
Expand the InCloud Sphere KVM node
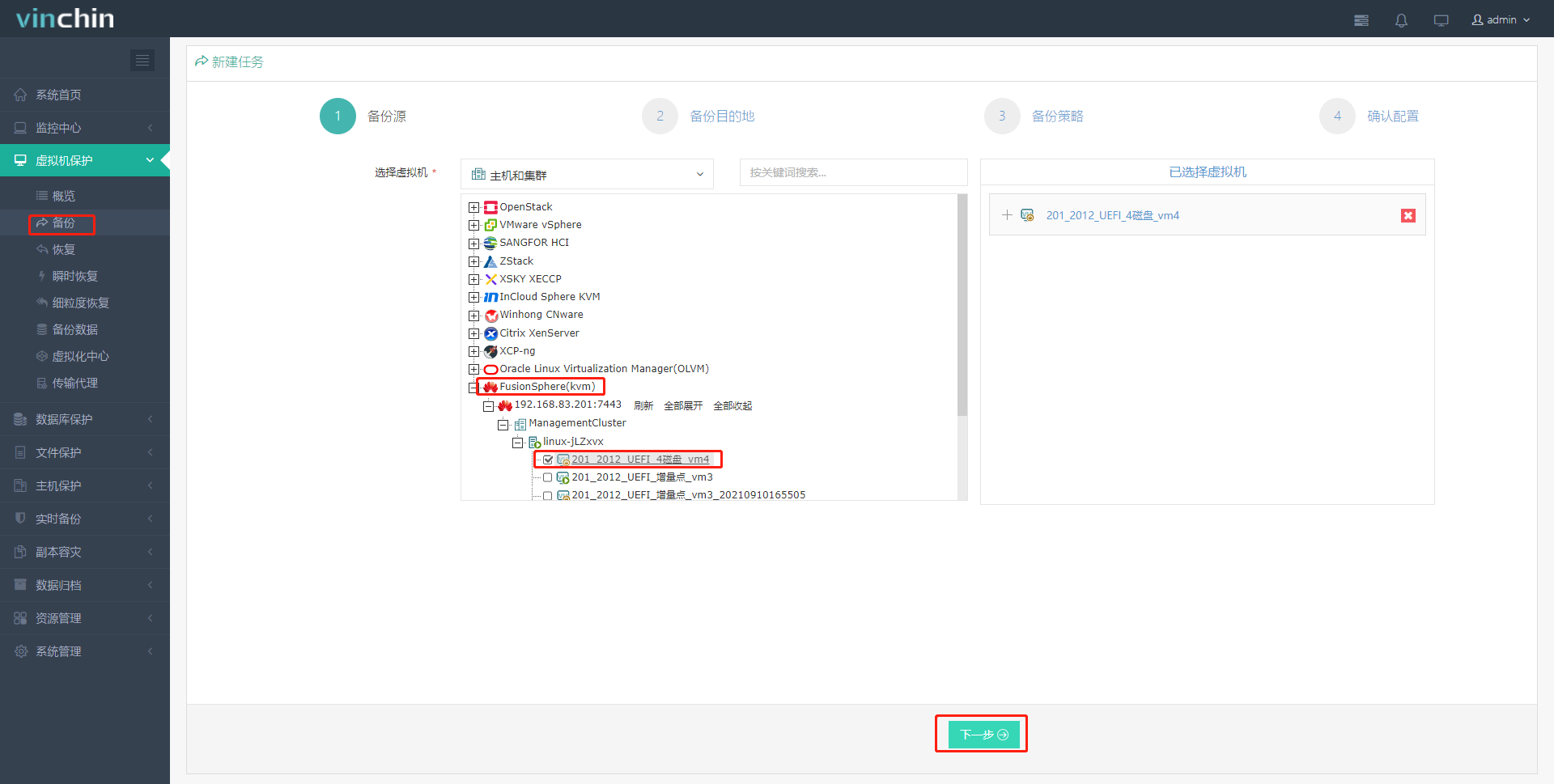[473, 297]
